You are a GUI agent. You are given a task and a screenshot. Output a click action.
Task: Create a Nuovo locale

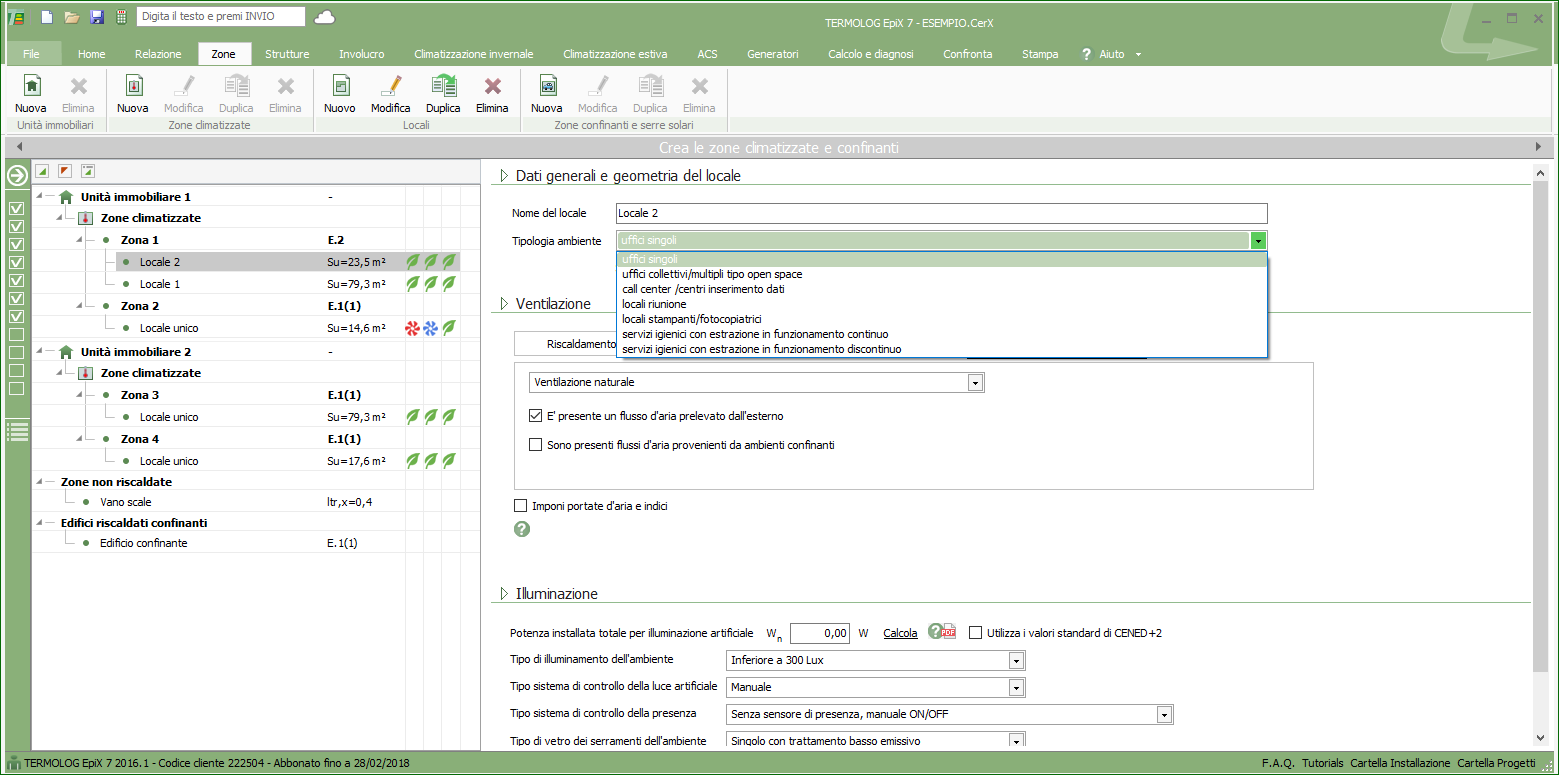340,94
